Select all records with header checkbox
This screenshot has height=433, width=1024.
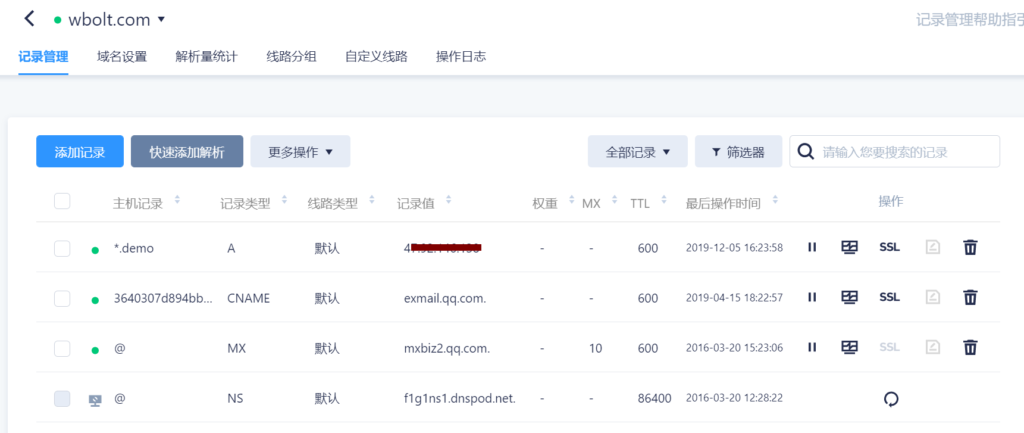62,202
